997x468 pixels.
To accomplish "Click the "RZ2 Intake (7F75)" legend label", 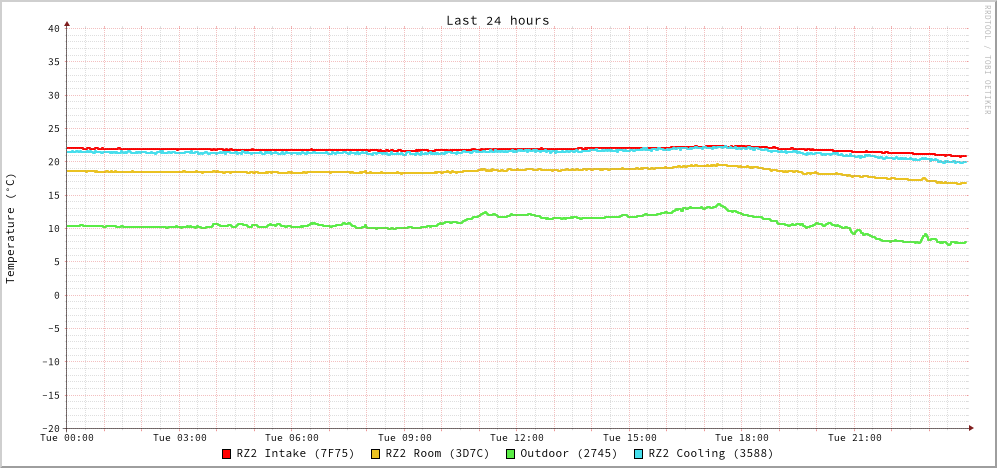I will [295, 454].
